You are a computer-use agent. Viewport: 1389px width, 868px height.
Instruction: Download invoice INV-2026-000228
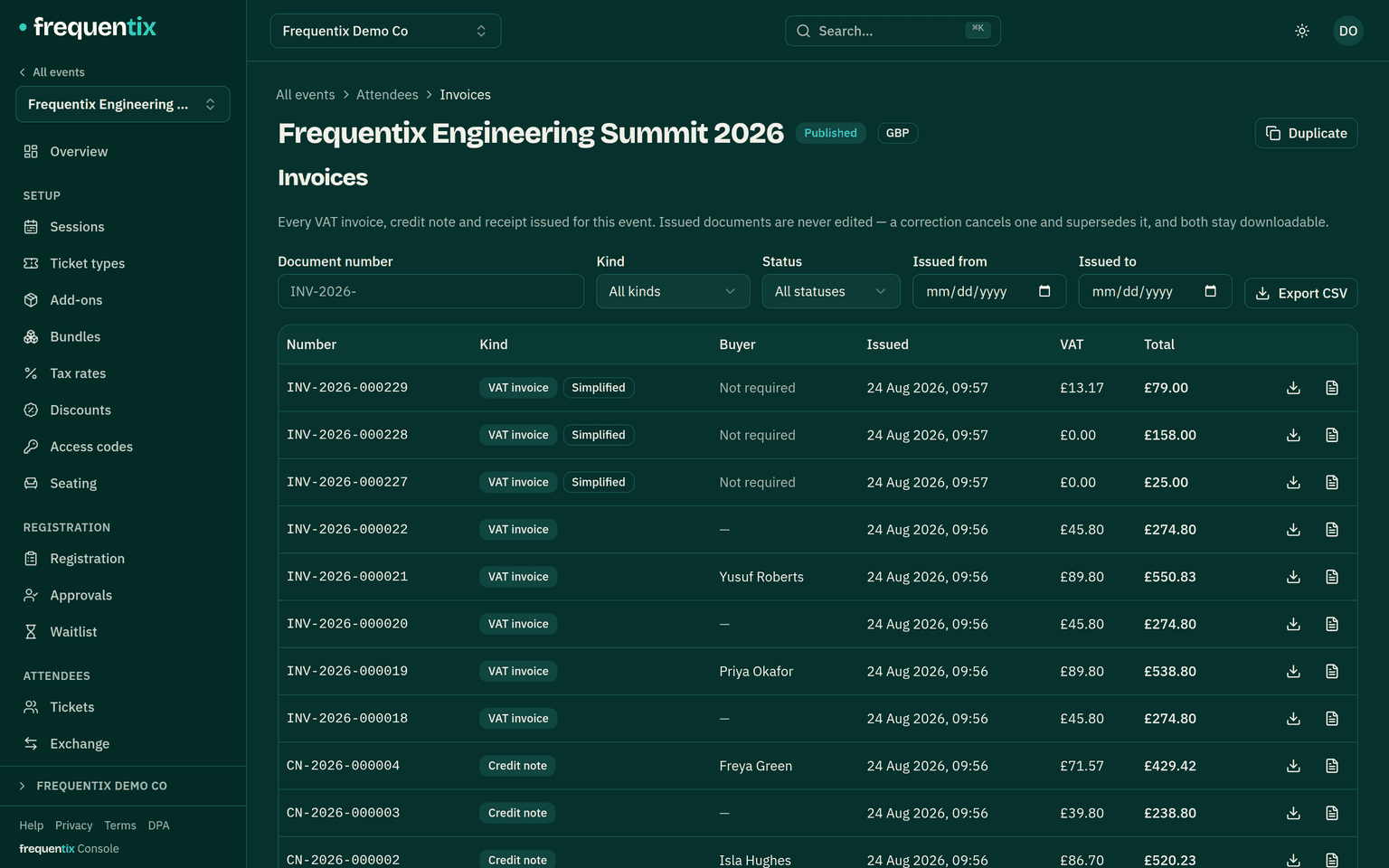coord(1293,435)
